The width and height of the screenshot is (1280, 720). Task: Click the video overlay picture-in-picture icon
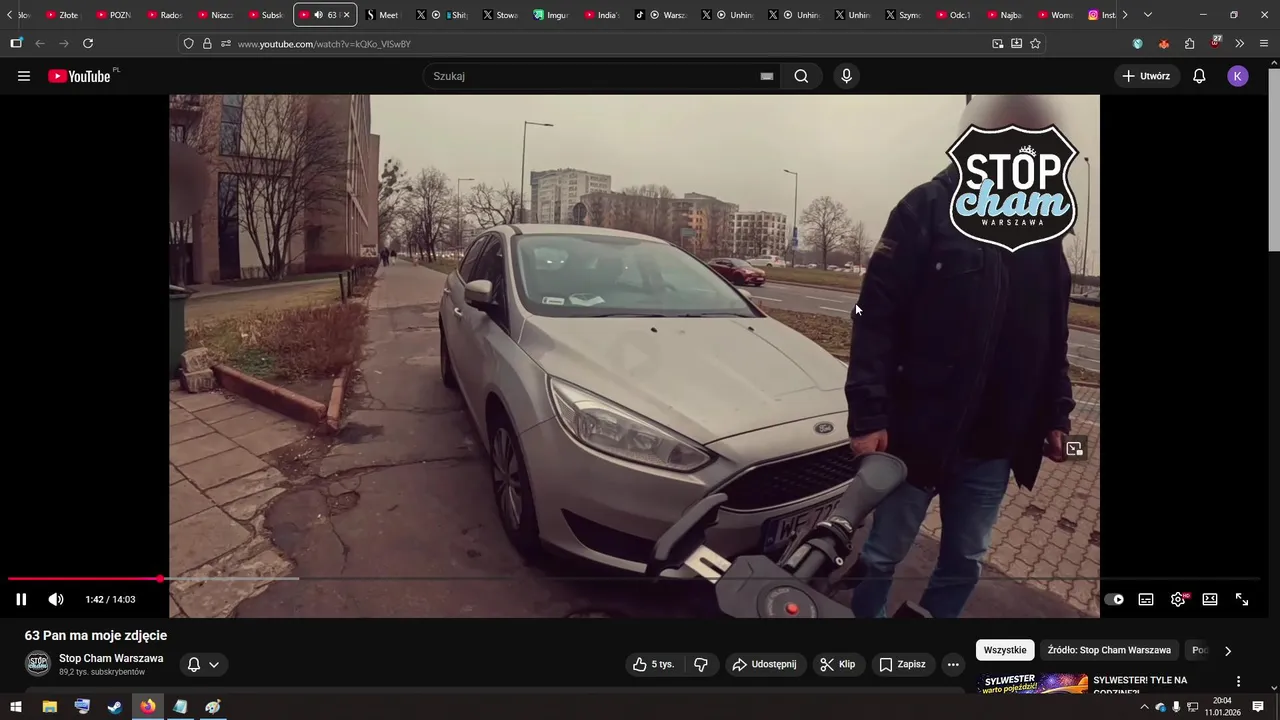pos(1074,449)
